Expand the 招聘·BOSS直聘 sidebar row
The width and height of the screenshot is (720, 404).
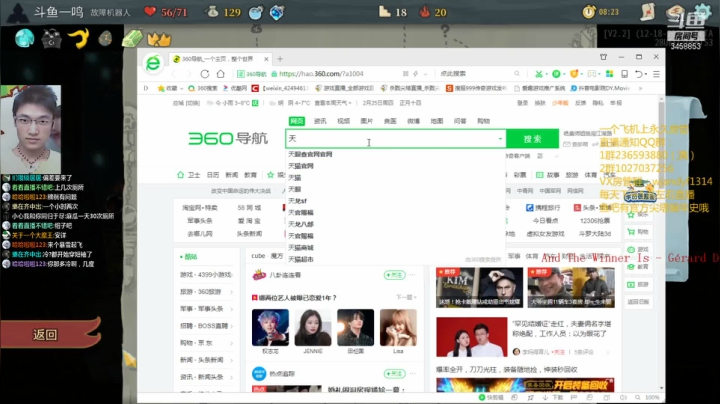click(x=206, y=326)
